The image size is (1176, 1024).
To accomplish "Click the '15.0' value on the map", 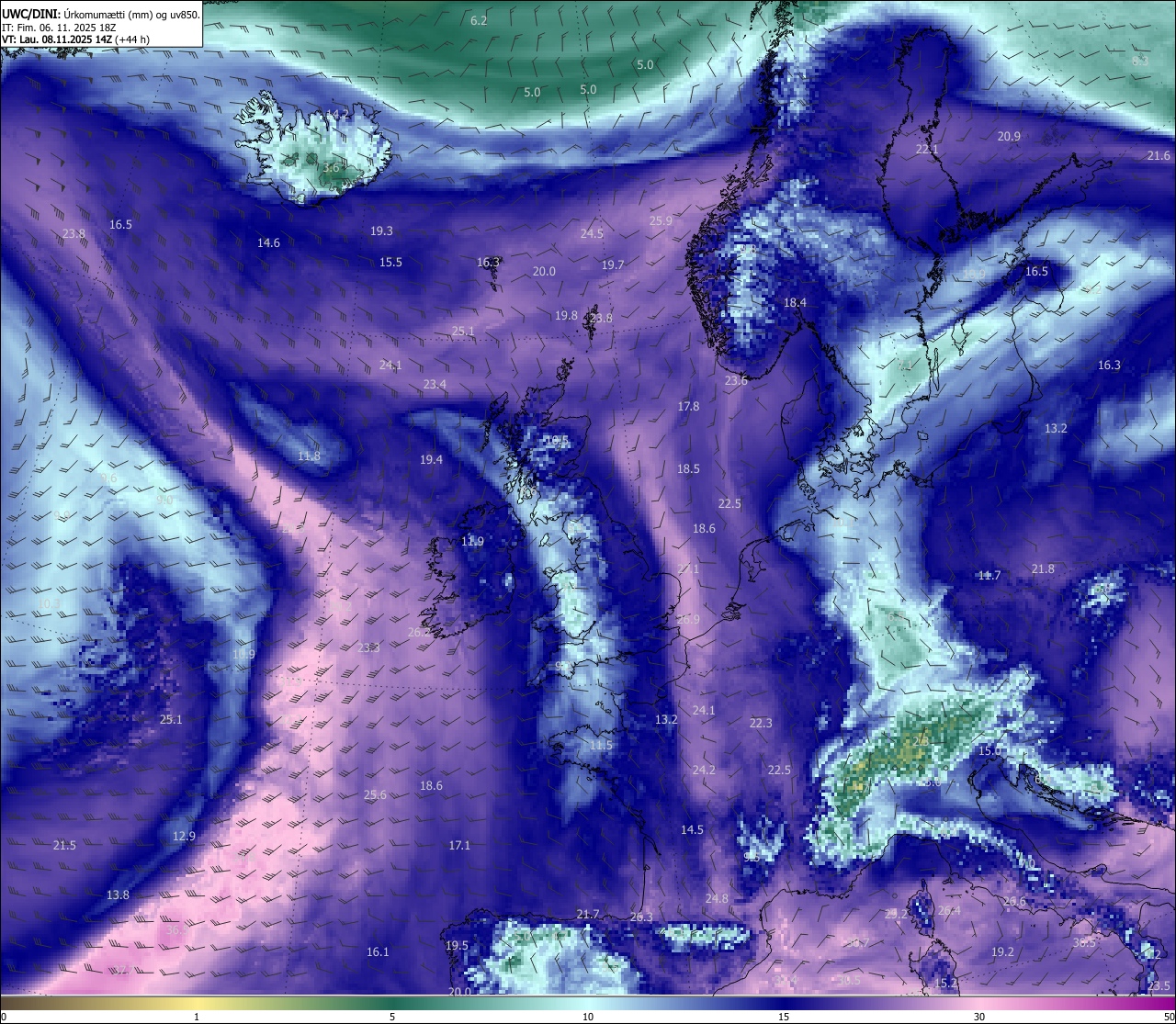I will [x=989, y=750].
